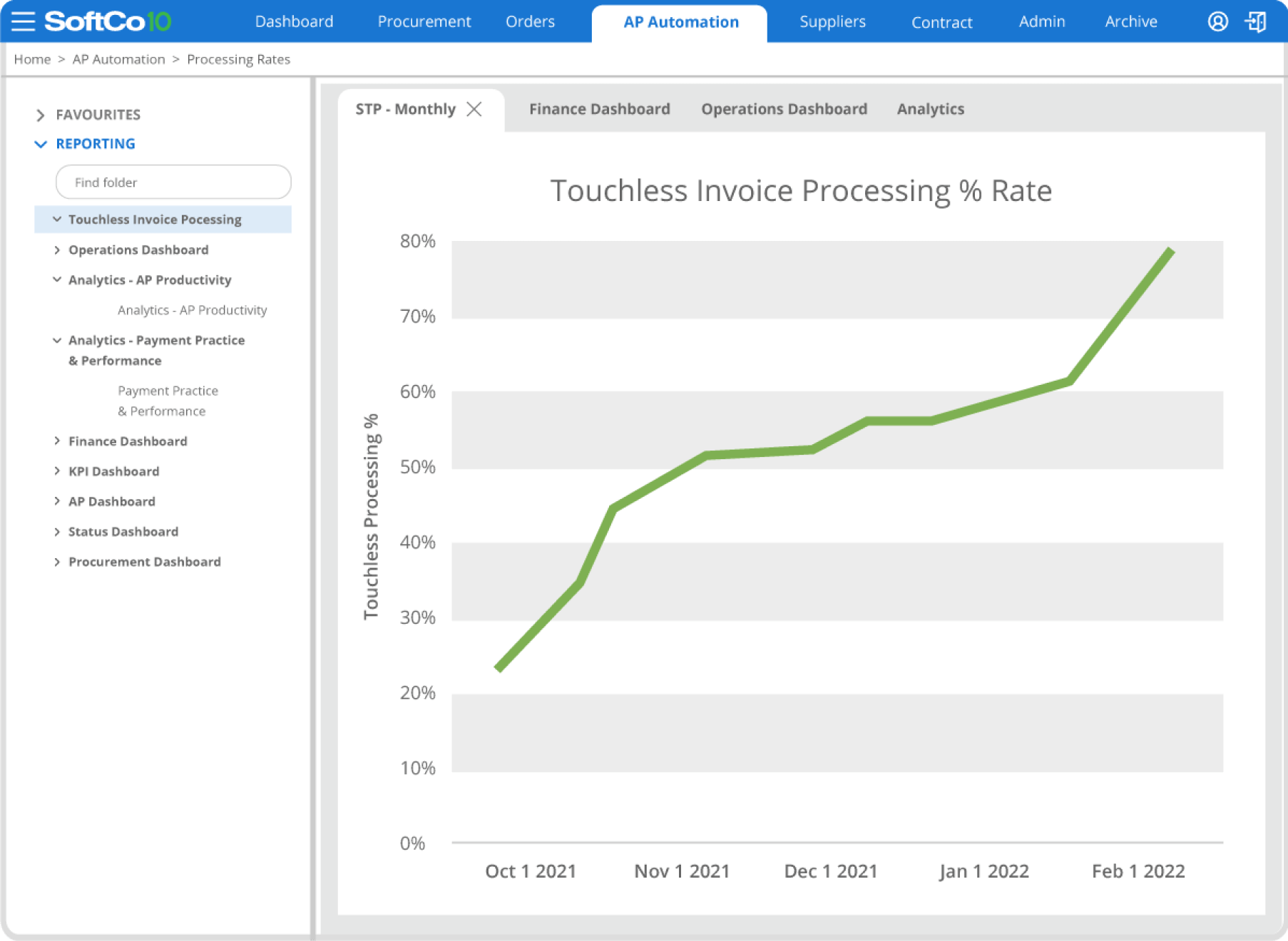Expand the Procurement Dashboard folder

pyautogui.click(x=57, y=562)
